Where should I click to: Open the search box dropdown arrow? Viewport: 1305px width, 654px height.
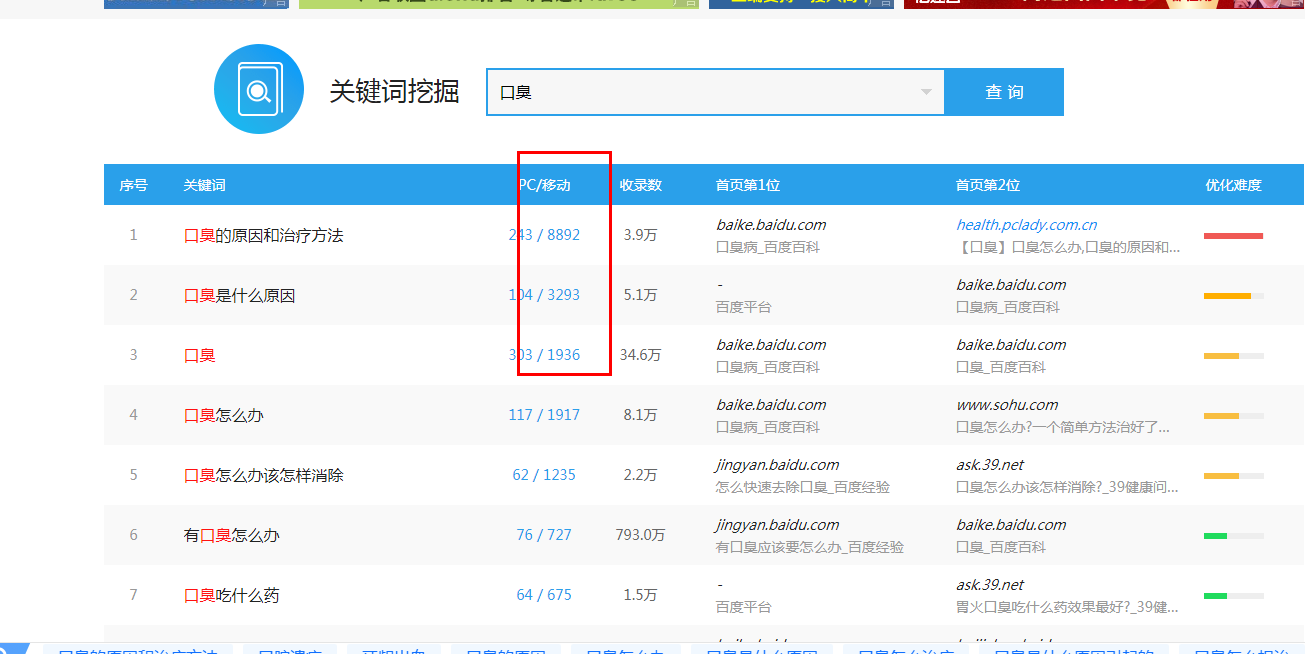[x=926, y=92]
